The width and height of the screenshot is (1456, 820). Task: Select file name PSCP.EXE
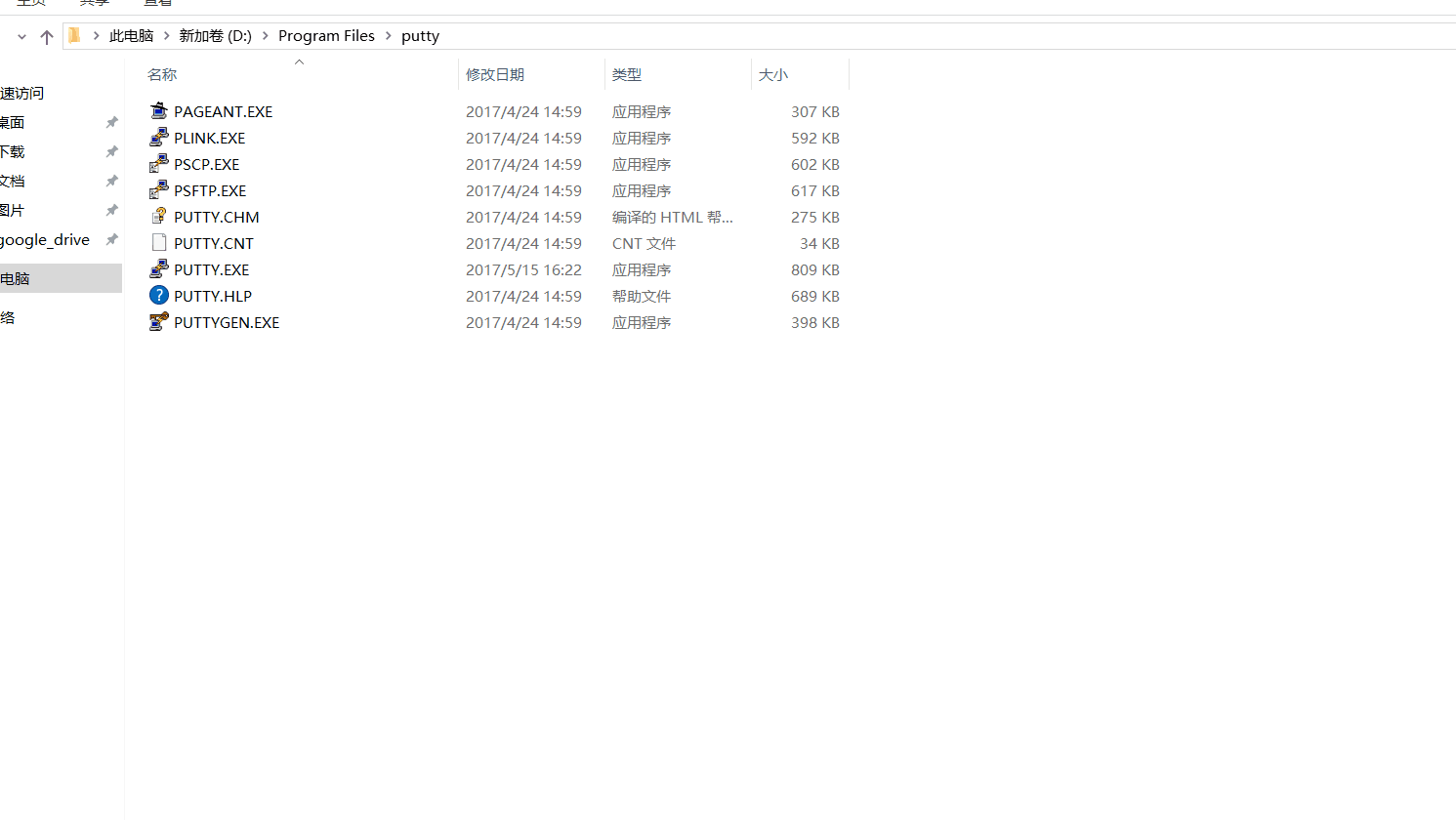pyautogui.click(x=207, y=164)
